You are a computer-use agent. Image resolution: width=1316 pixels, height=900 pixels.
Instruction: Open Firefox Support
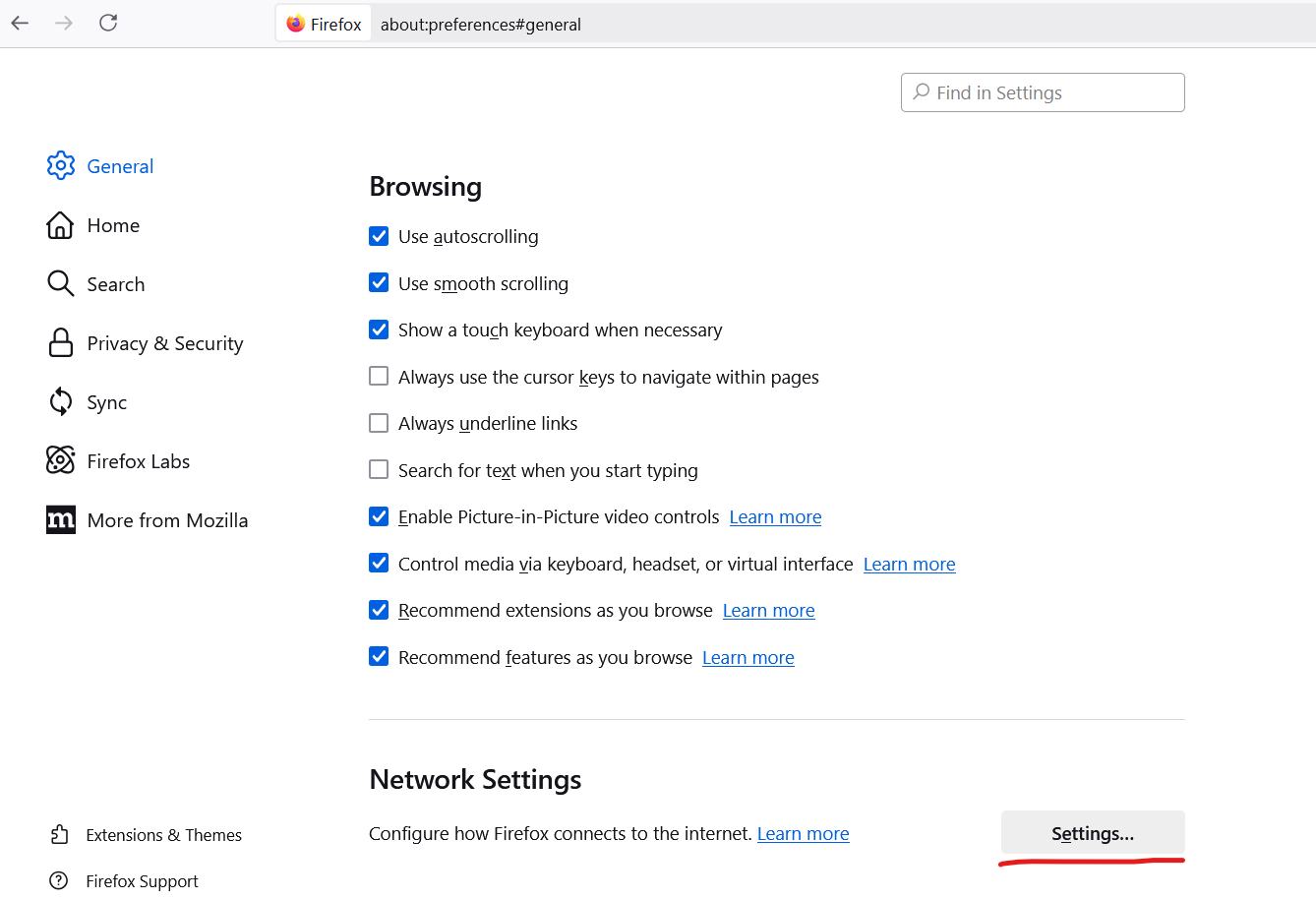coord(143,881)
